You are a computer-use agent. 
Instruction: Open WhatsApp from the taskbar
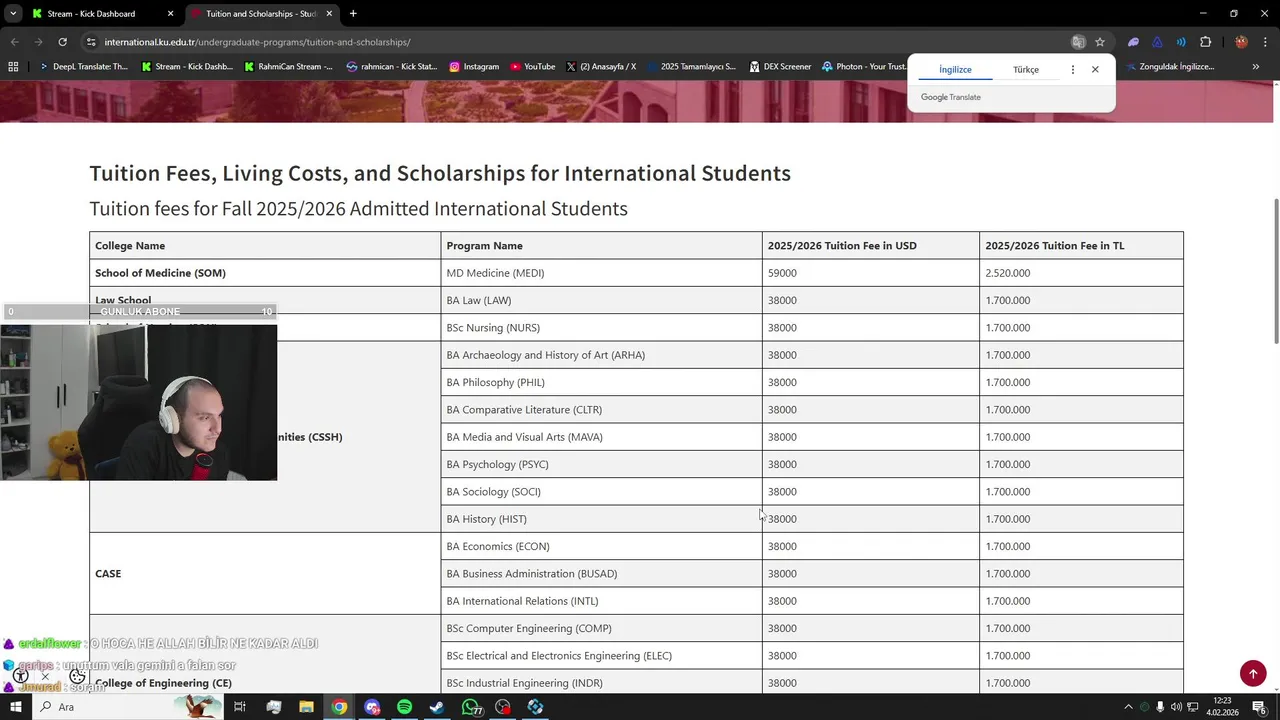[470, 707]
